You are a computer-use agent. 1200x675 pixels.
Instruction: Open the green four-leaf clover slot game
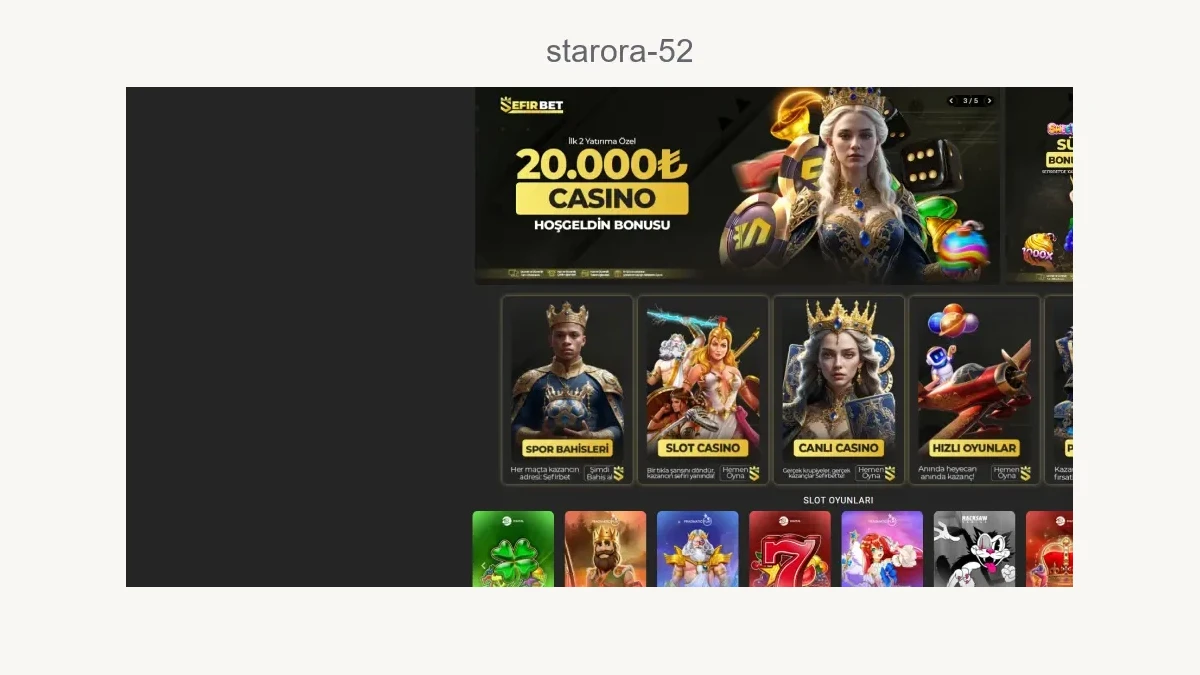(513, 549)
